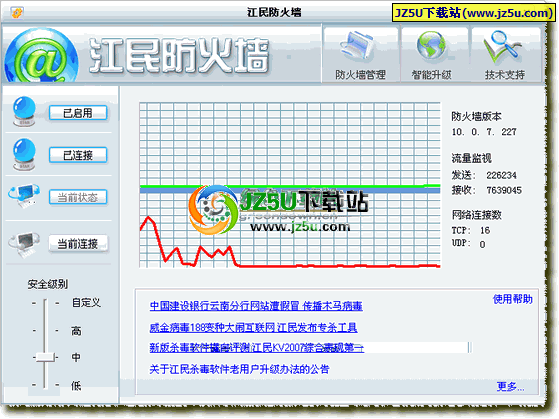Click the security level slider thumb
This screenshot has width=559, height=419.
[45, 357]
